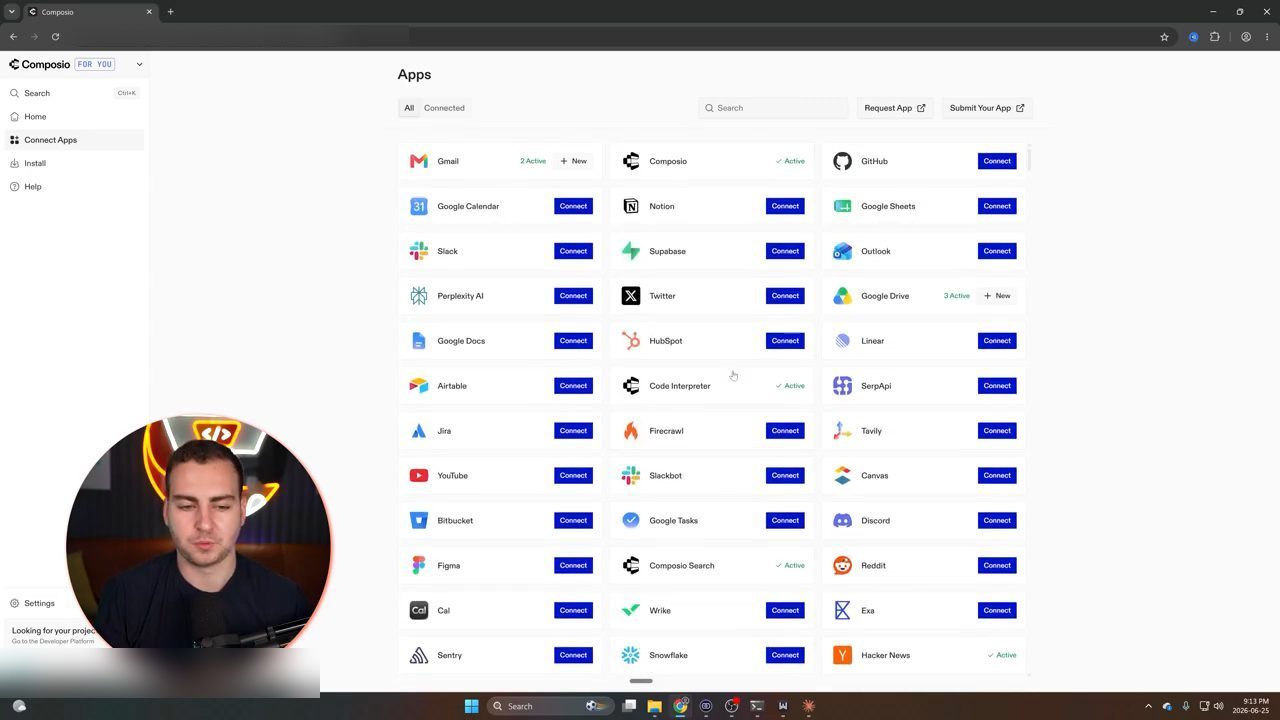
Task: Click the Reddit logo icon
Action: coord(843,566)
